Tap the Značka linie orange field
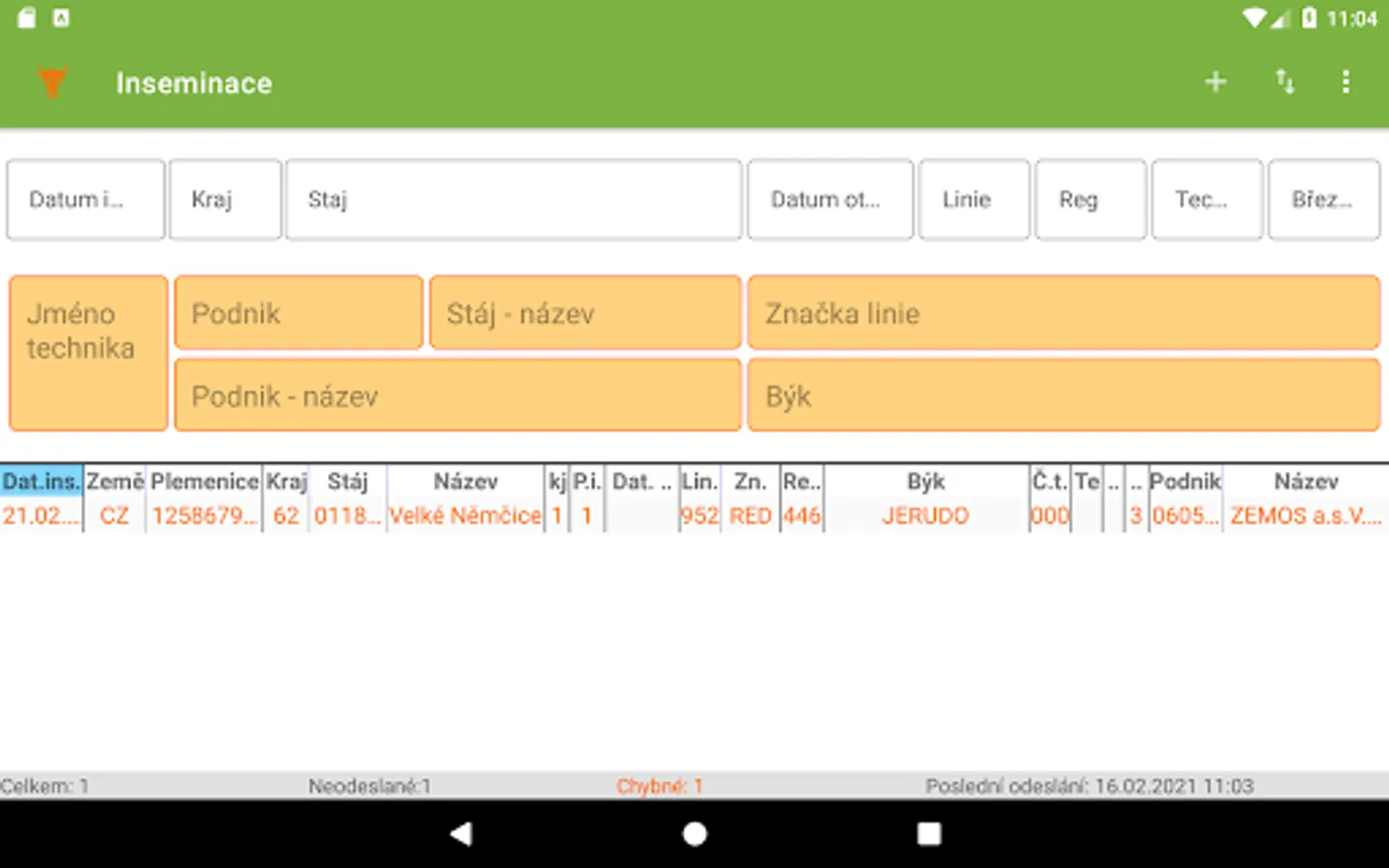The width and height of the screenshot is (1389, 868). click(1064, 312)
